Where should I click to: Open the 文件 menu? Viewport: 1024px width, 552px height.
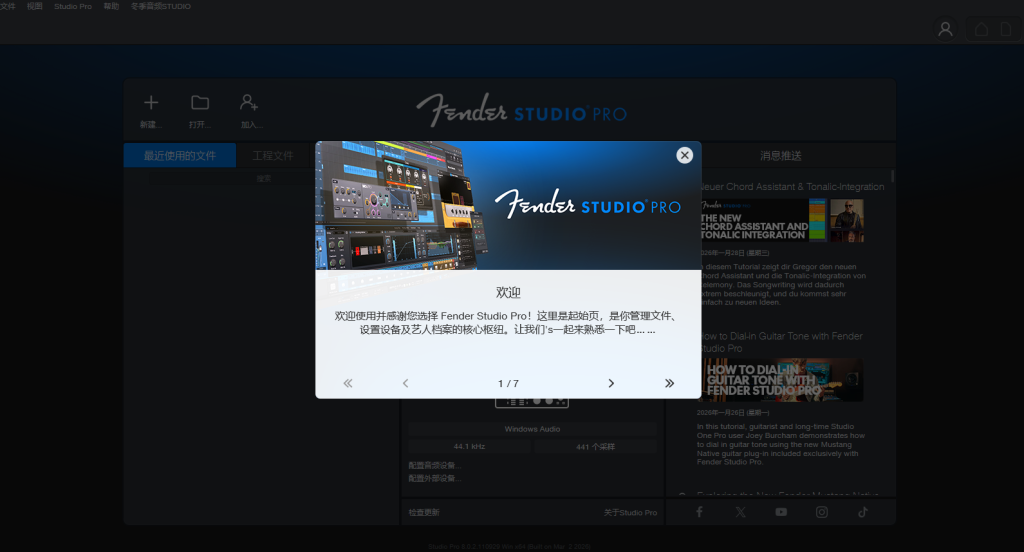coord(8,6)
